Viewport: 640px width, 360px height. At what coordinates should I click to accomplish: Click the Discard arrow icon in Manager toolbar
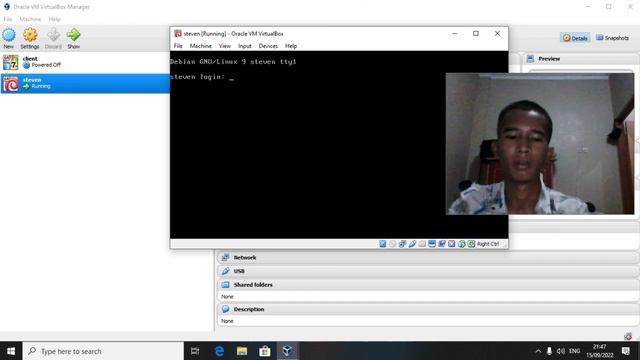pyautogui.click(x=53, y=35)
